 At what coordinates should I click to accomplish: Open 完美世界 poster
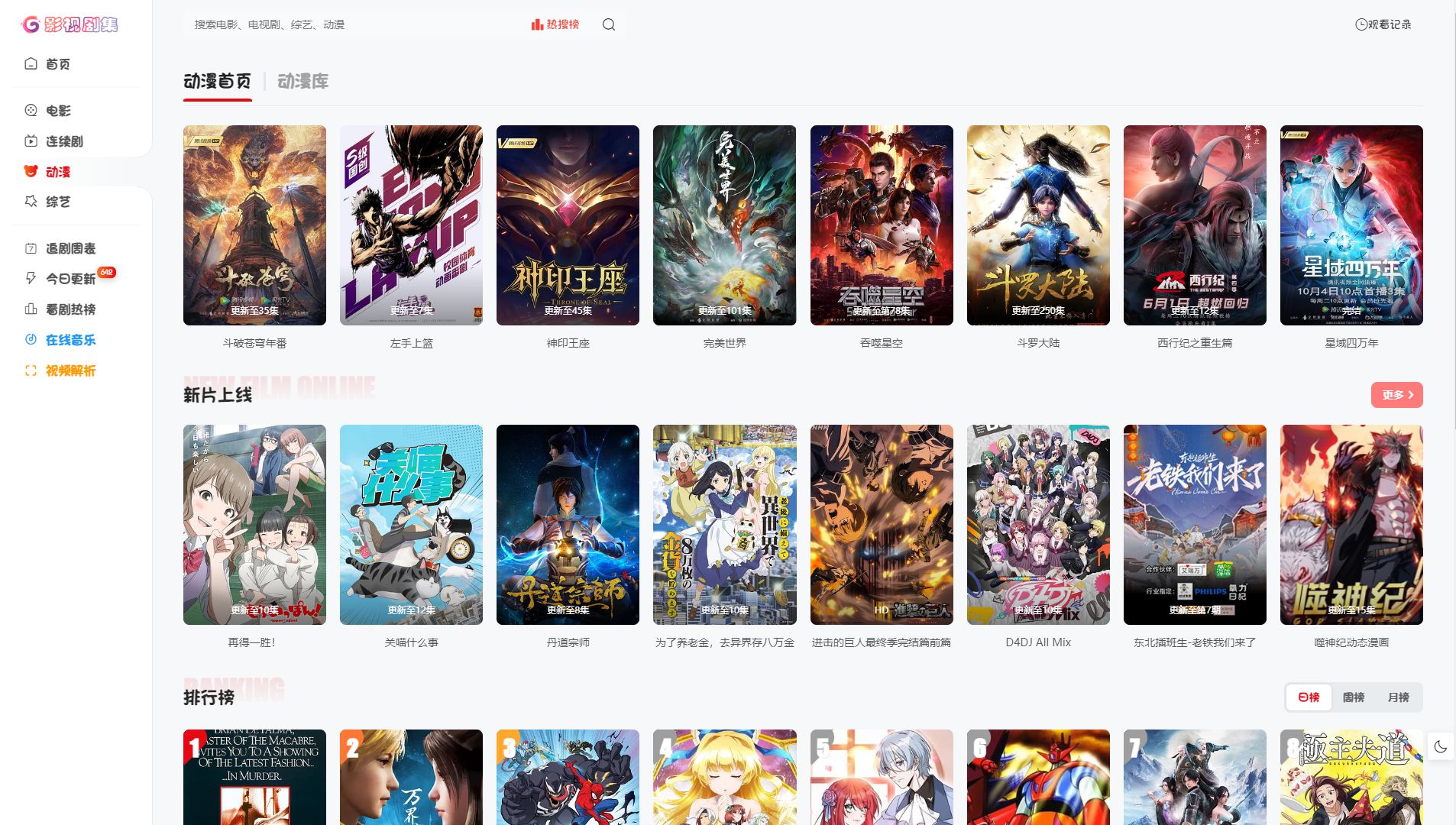[724, 225]
